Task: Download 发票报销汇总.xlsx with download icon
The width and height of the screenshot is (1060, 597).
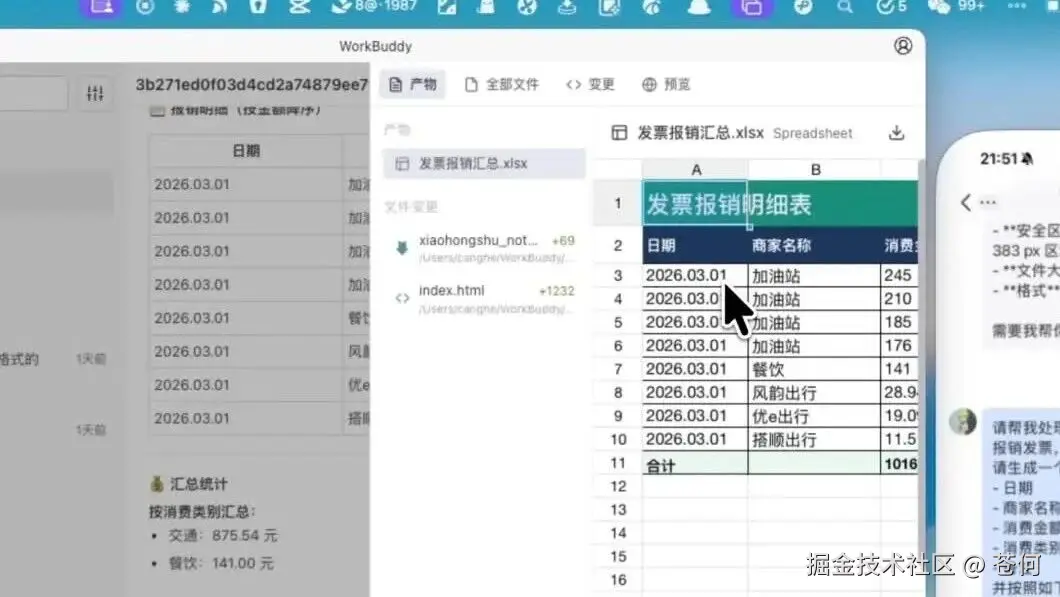Action: 896,133
